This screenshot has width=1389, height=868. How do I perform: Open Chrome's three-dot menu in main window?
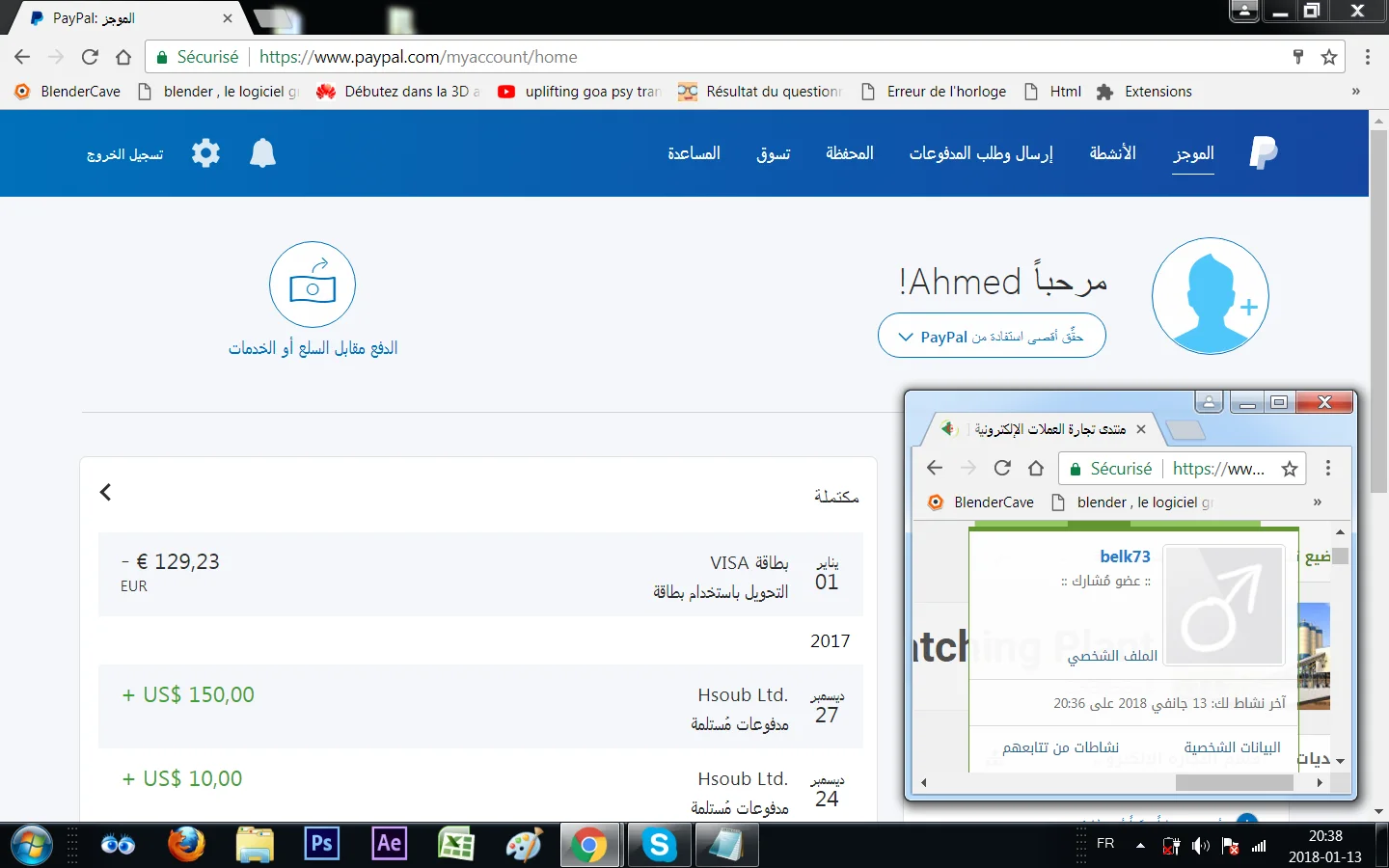click(1367, 57)
